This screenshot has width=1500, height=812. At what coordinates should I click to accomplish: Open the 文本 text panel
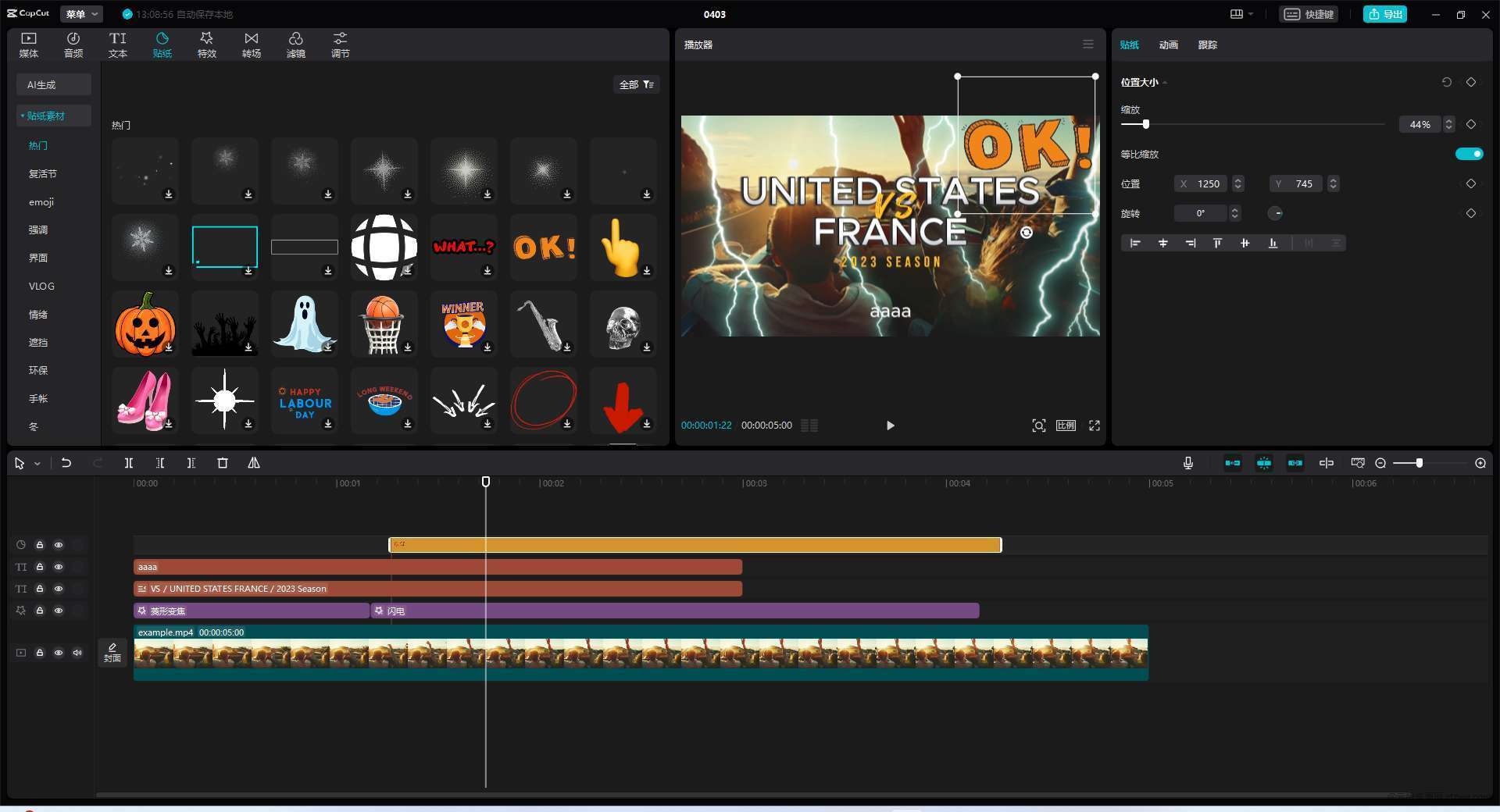pos(118,45)
